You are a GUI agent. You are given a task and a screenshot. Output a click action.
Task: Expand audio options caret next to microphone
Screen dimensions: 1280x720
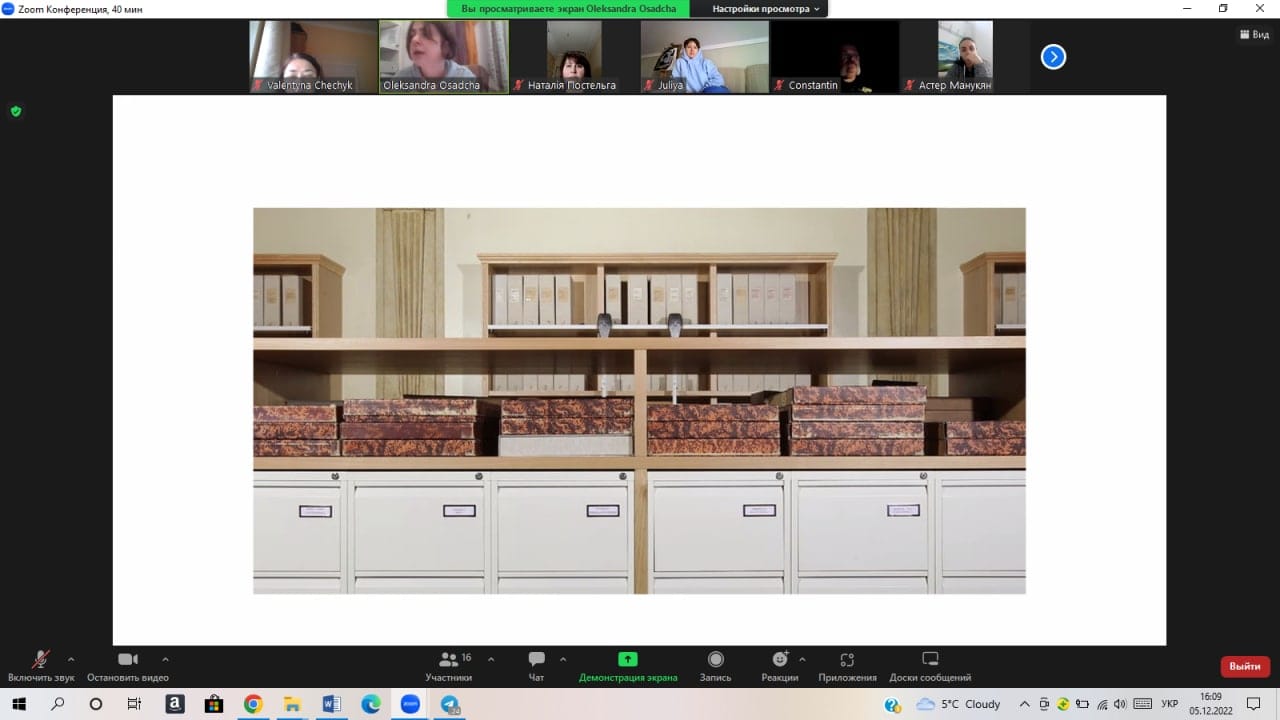click(x=71, y=659)
